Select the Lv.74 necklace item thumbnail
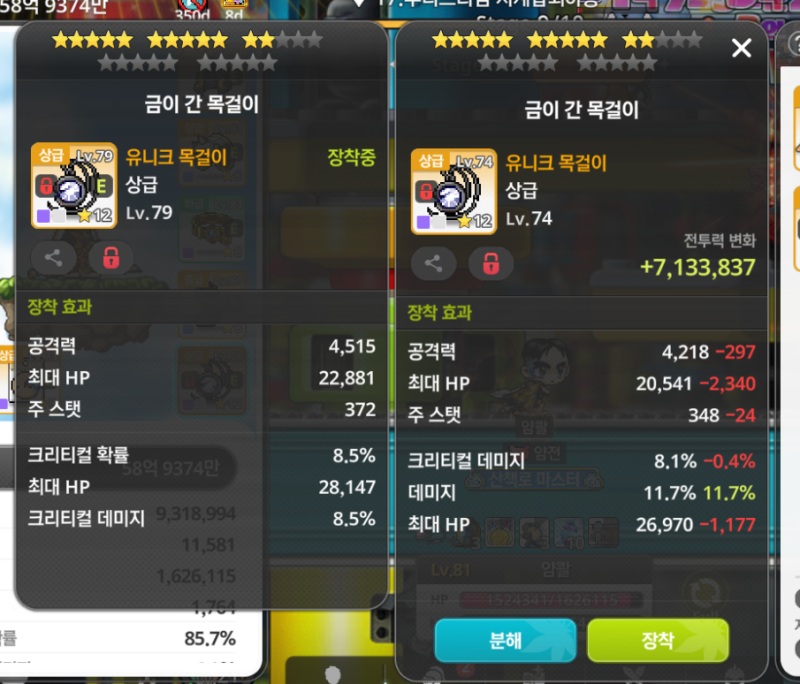Image resolution: width=800 pixels, height=684 pixels. click(454, 191)
